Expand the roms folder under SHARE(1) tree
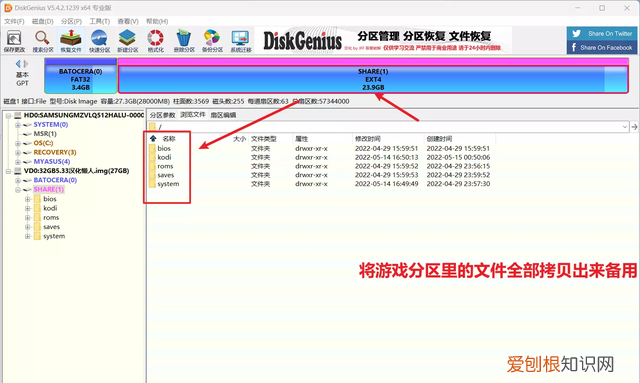 (x=27, y=218)
